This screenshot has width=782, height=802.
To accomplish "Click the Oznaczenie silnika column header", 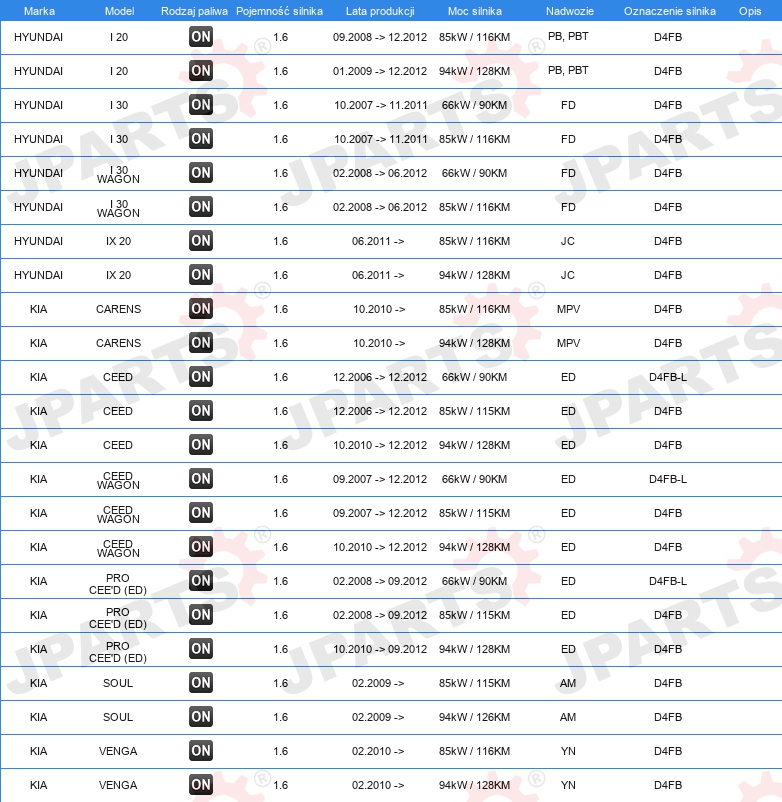I will pyautogui.click(x=669, y=11).
